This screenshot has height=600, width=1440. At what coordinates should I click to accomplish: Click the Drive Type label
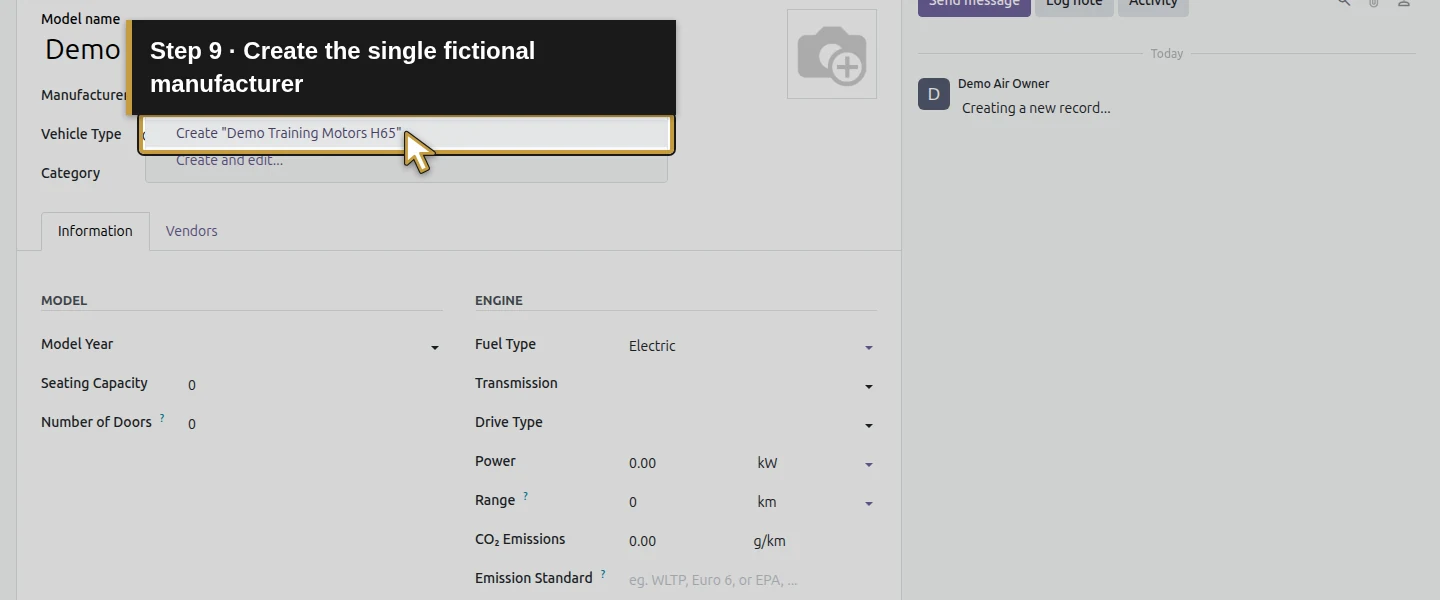[509, 422]
